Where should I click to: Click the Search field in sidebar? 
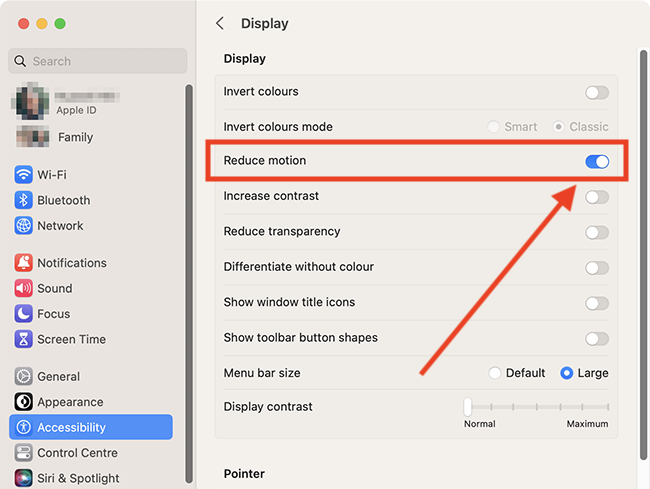[x=98, y=61]
